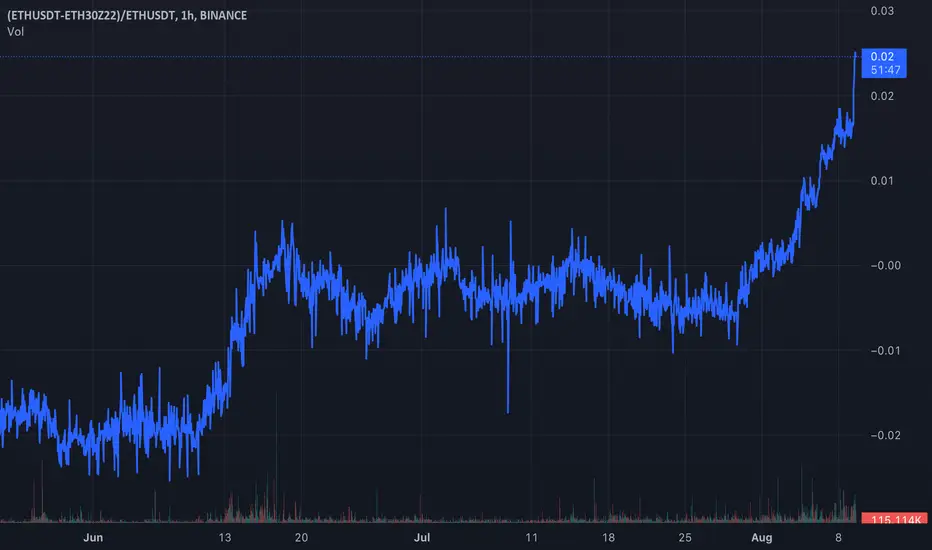Click the −0.00 price axis label
Screen dimensions: 932x550
pos(886,266)
